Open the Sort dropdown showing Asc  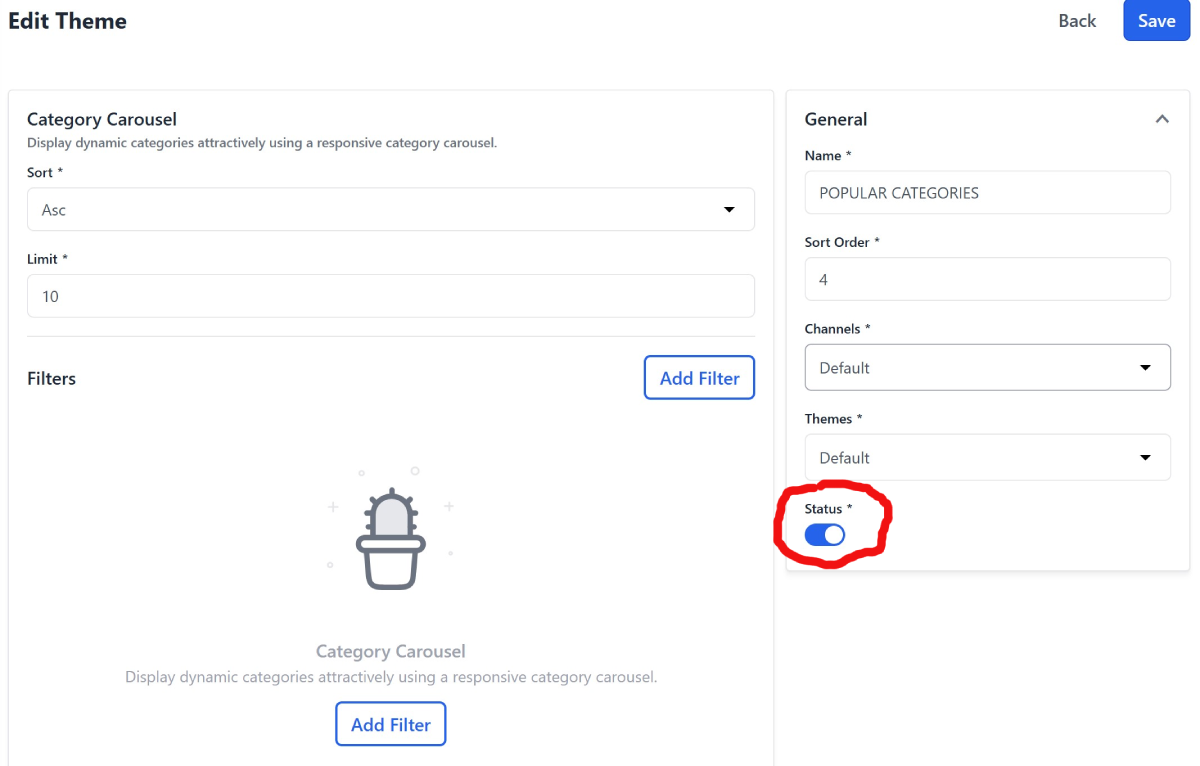point(390,210)
